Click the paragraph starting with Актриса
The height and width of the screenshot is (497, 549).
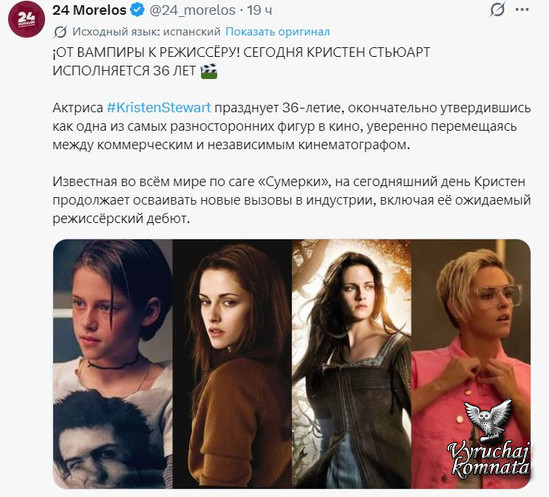click(x=291, y=126)
